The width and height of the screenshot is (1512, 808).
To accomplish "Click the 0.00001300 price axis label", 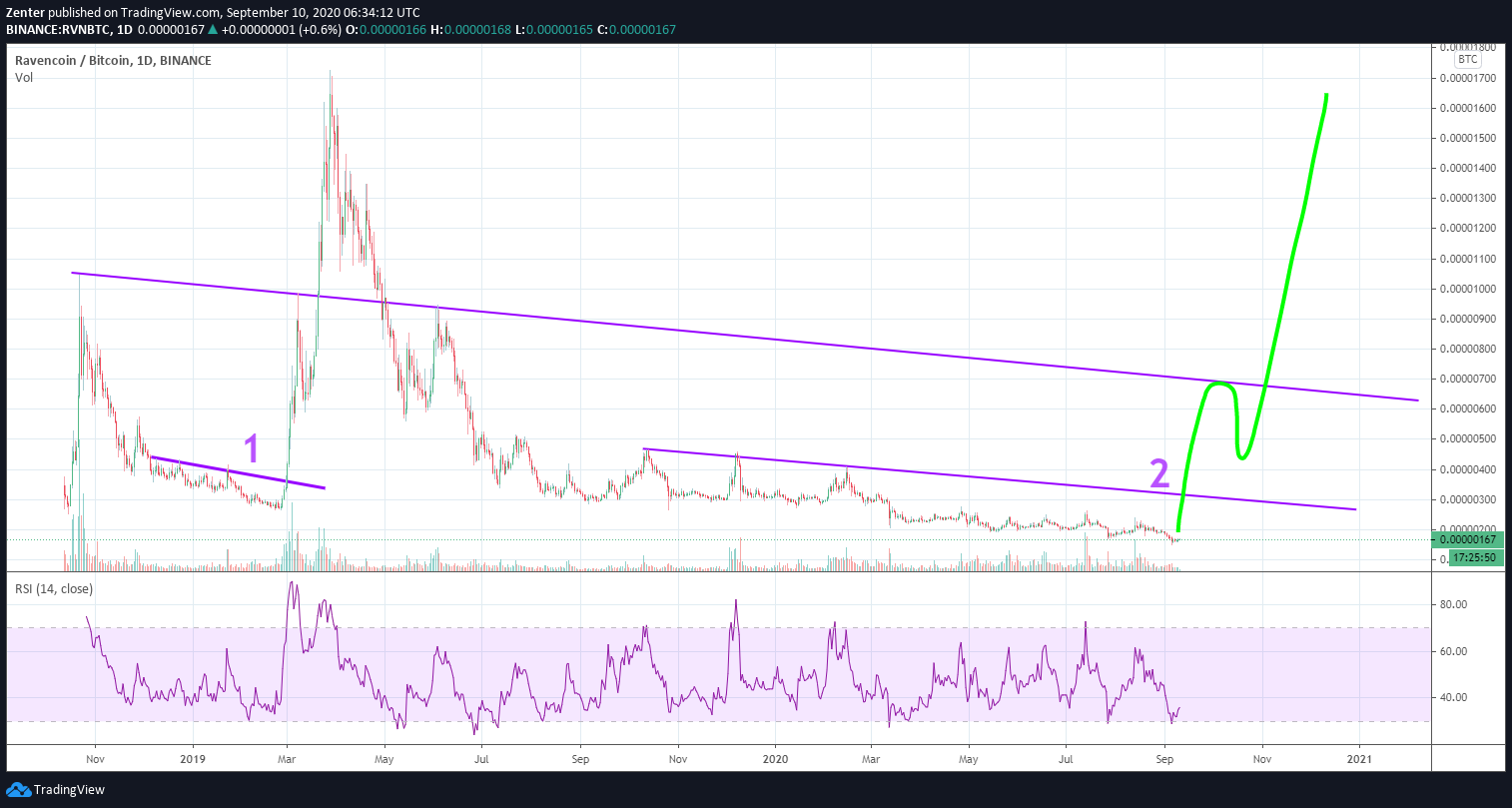I will coord(1467,198).
